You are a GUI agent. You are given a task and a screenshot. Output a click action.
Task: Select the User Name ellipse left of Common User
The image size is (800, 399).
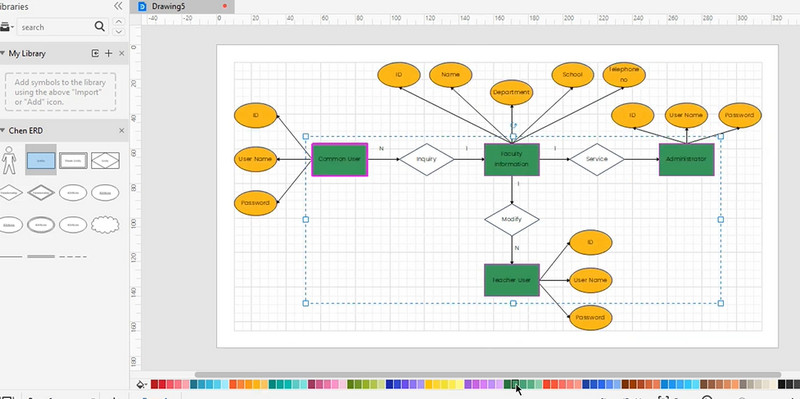256,159
